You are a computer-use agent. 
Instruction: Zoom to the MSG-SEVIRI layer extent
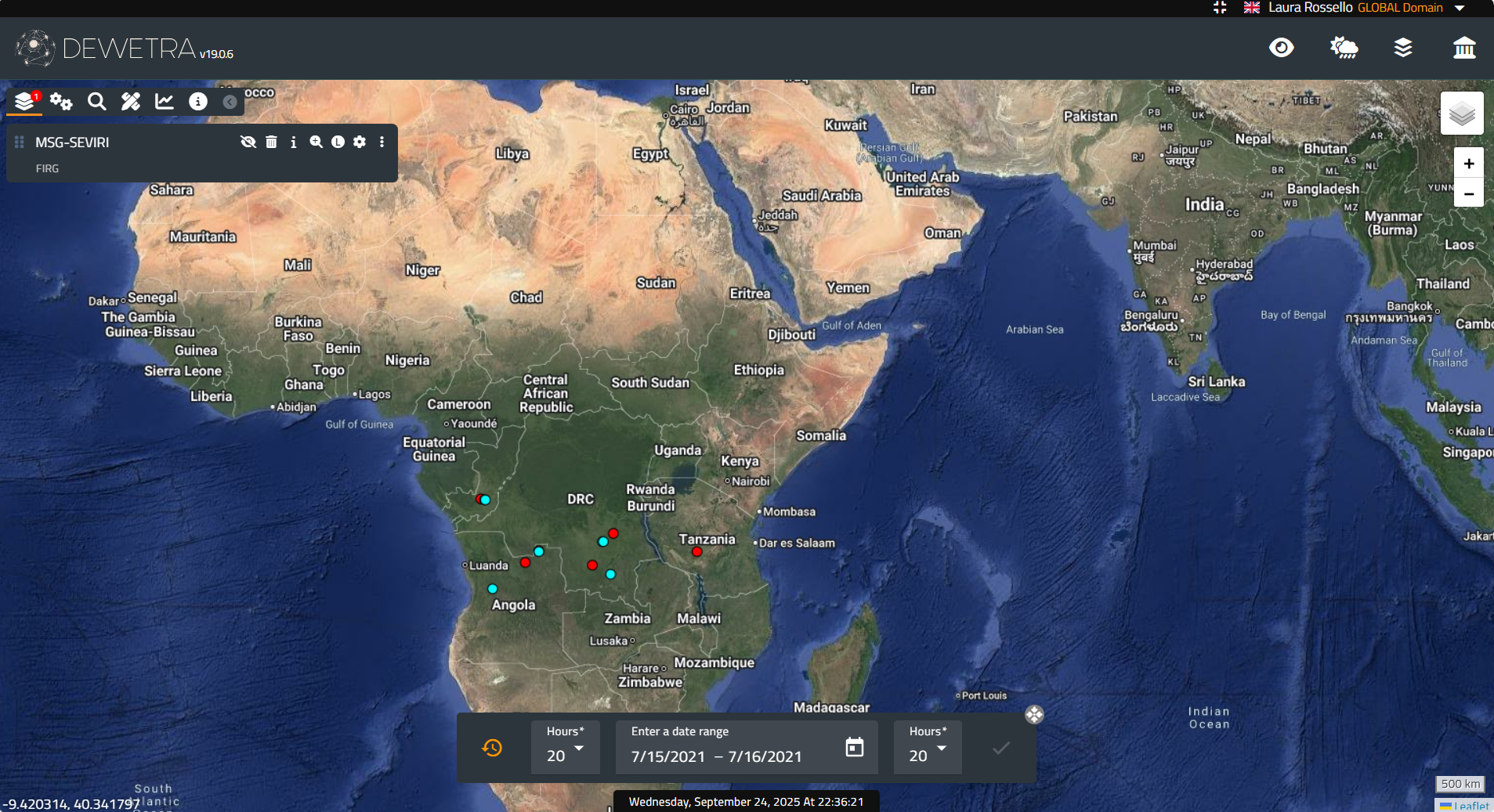click(316, 142)
